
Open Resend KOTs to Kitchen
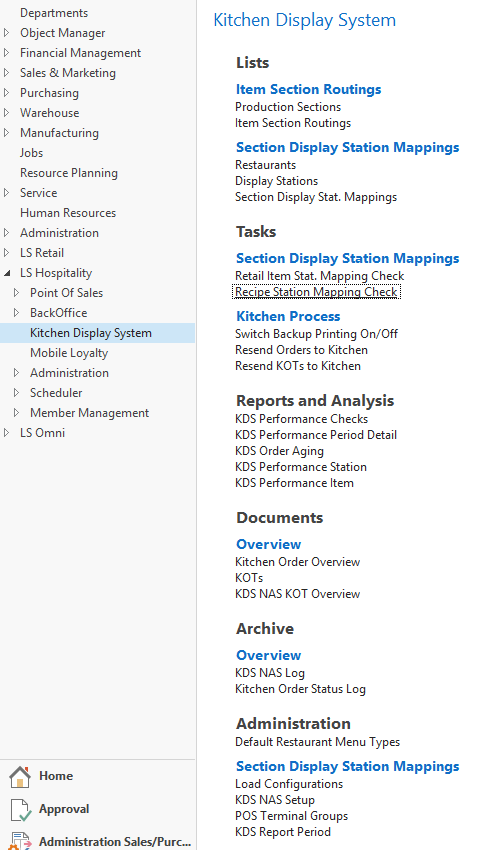point(298,366)
